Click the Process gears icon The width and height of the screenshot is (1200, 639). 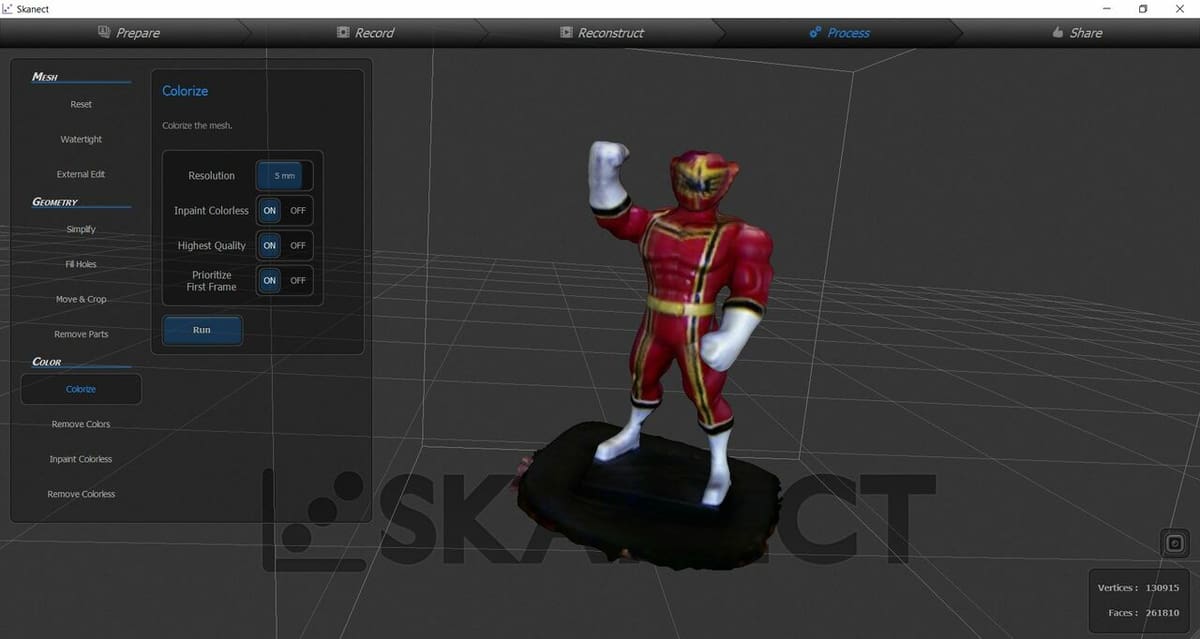tap(816, 33)
